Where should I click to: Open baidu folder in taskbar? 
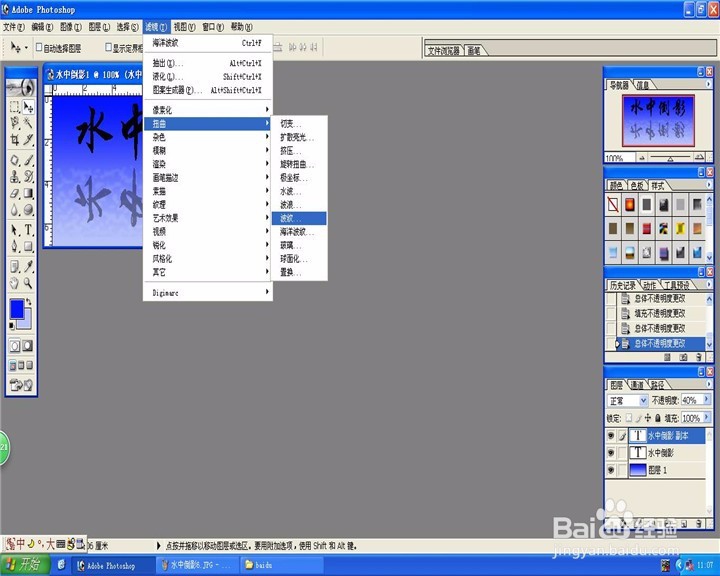(x=281, y=565)
